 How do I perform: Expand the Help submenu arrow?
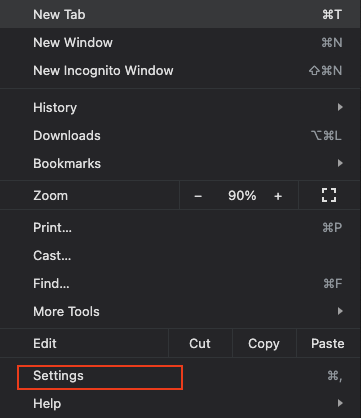click(340, 403)
